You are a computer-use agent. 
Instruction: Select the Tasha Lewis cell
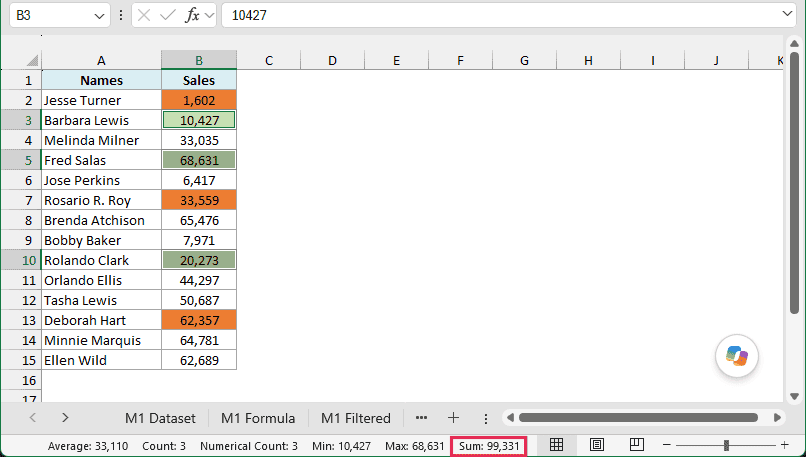click(101, 300)
